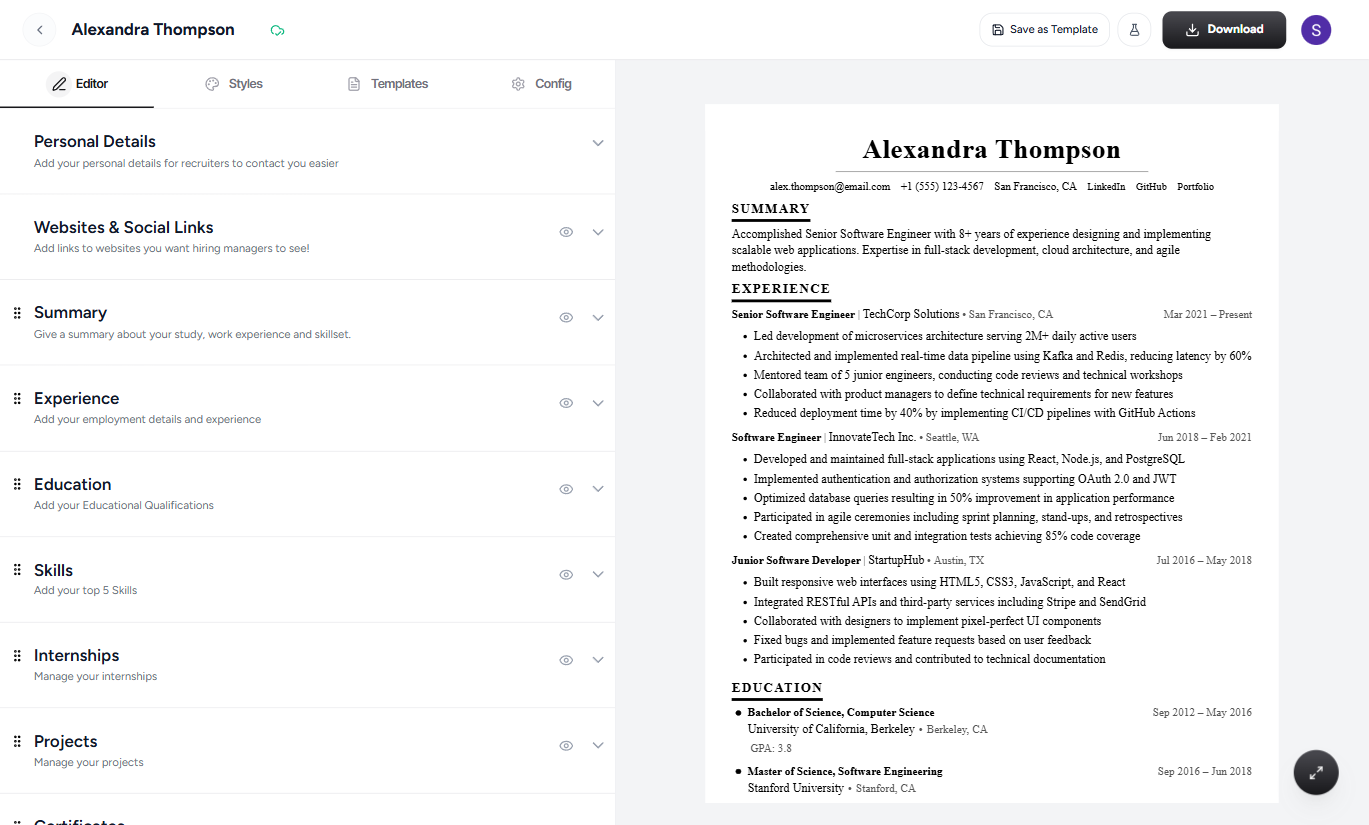
Task: Toggle visibility of Websites & Social Links
Action: click(566, 232)
